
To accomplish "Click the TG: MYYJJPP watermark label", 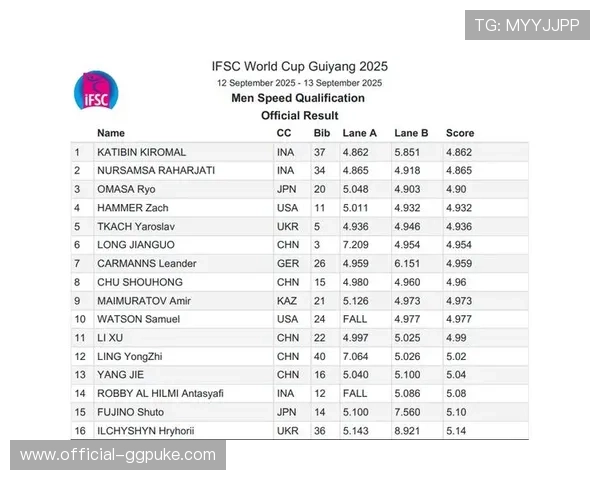I will 527,25.
